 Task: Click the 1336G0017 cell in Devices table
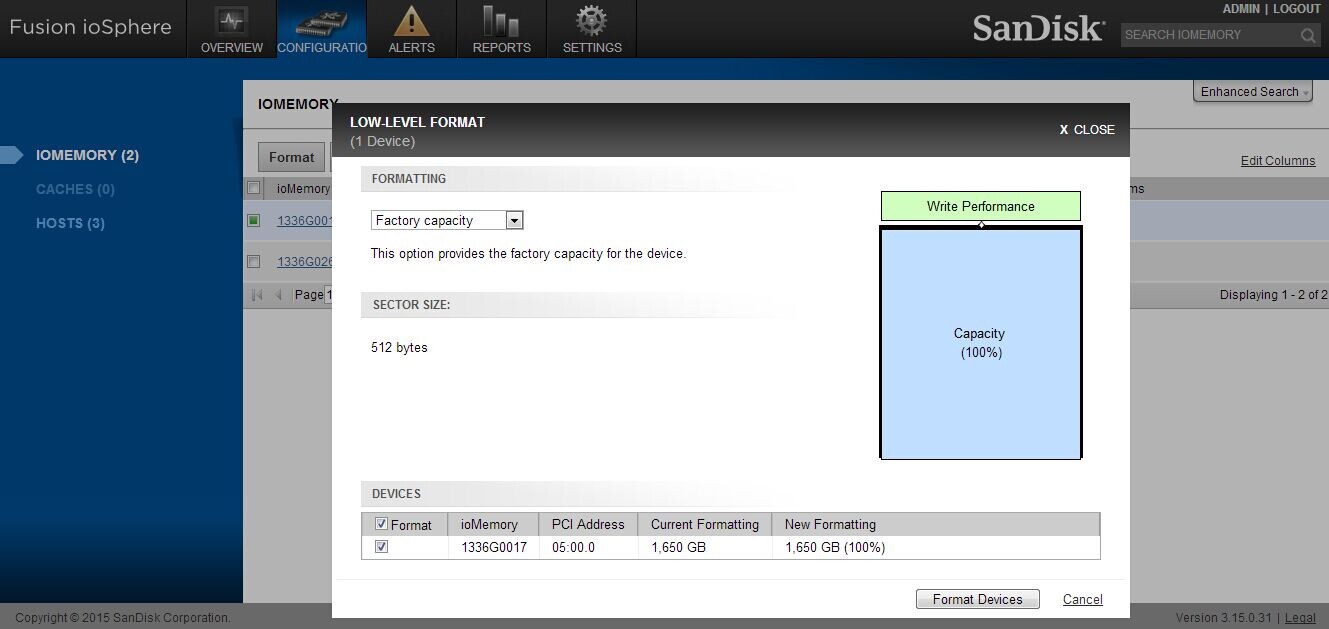point(494,547)
